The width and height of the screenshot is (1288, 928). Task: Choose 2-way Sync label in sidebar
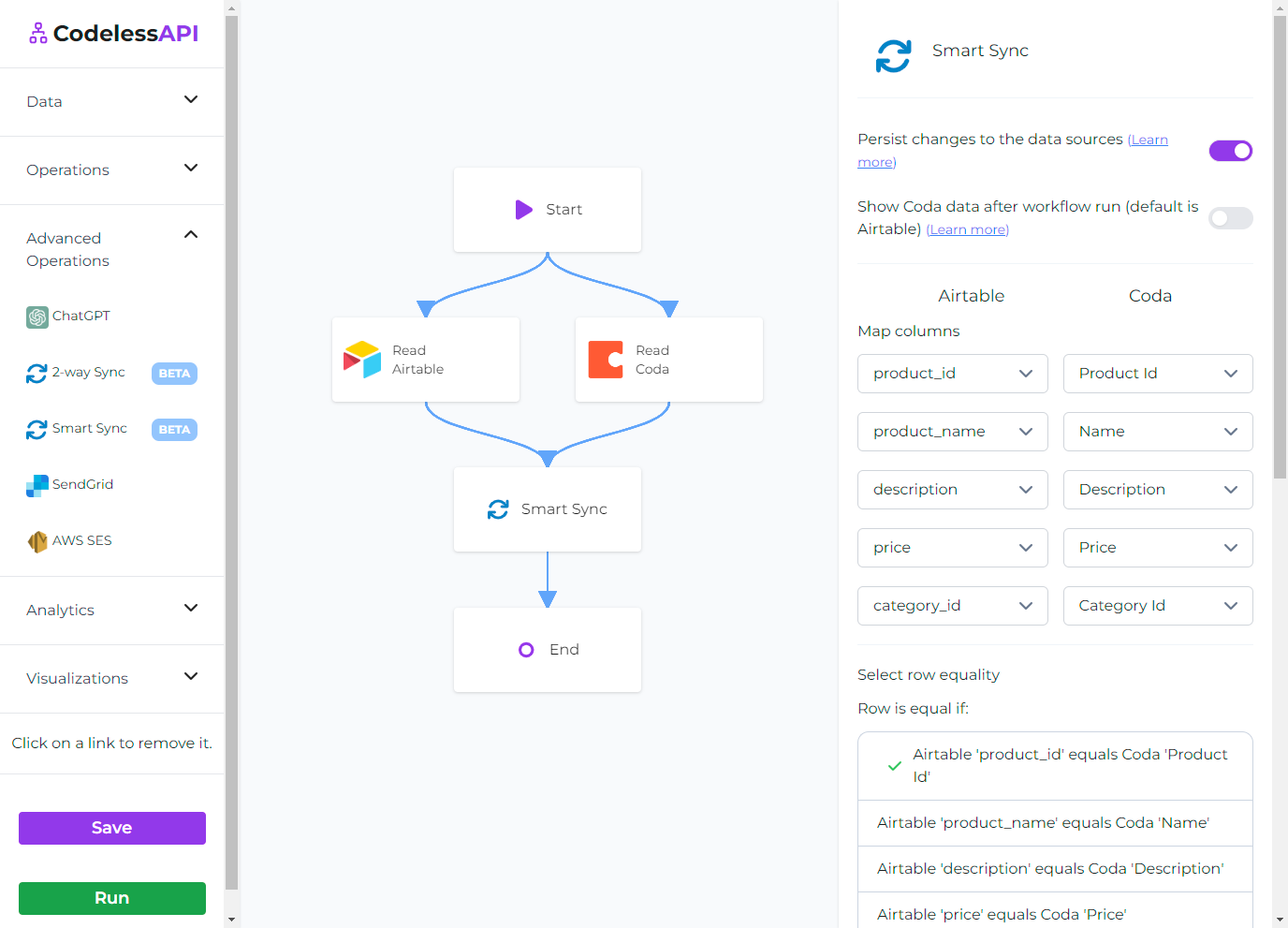[x=89, y=373]
